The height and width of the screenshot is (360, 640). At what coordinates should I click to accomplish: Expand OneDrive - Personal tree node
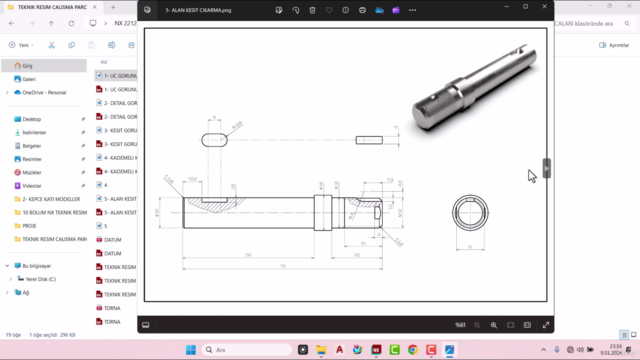click(x=7, y=93)
